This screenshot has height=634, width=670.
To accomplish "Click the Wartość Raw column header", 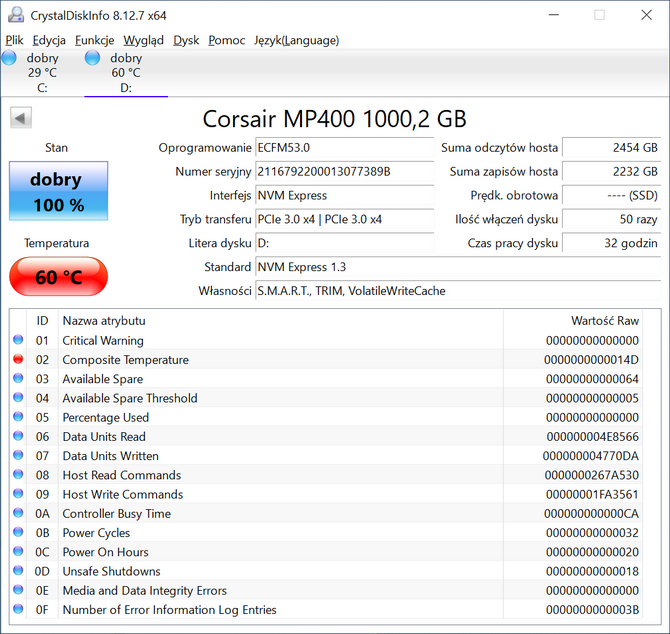I will [573, 320].
